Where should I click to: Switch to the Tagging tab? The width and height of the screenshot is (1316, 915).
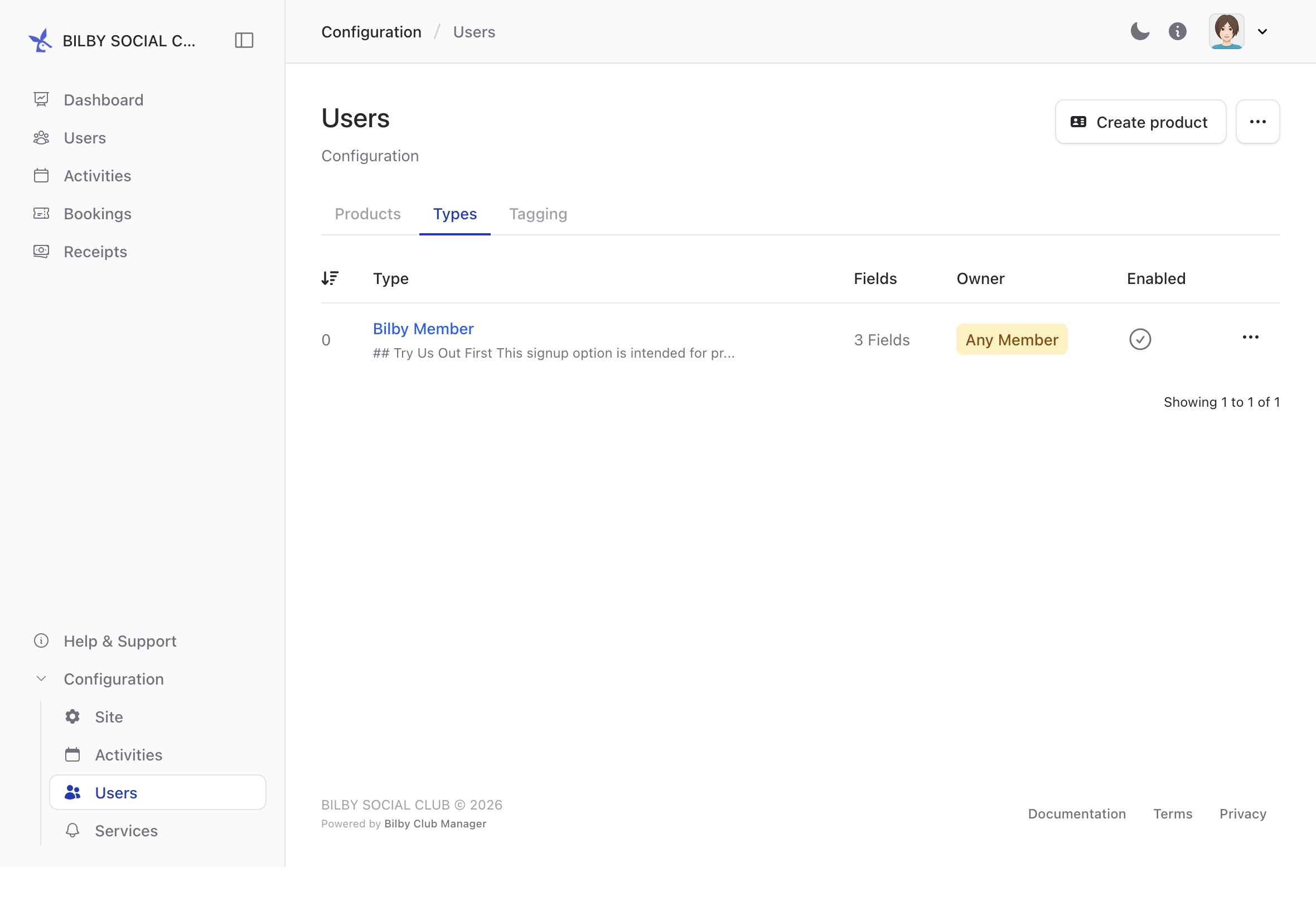click(x=538, y=214)
